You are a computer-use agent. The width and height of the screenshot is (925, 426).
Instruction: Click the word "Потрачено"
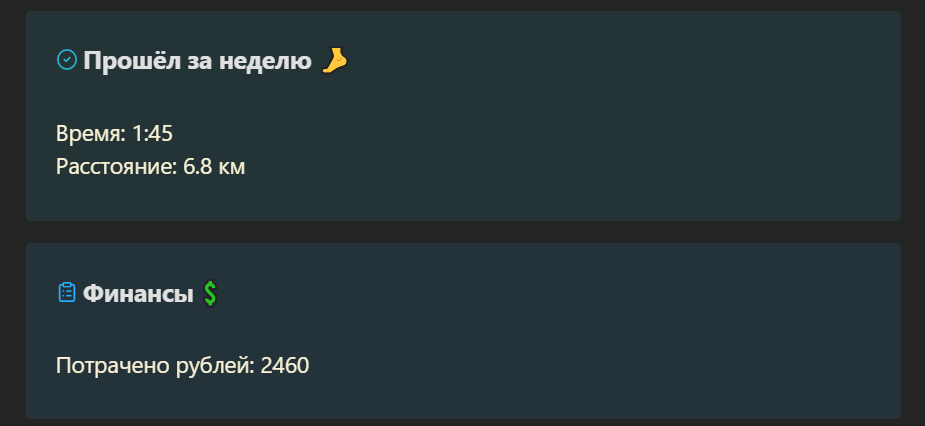click(x=113, y=366)
